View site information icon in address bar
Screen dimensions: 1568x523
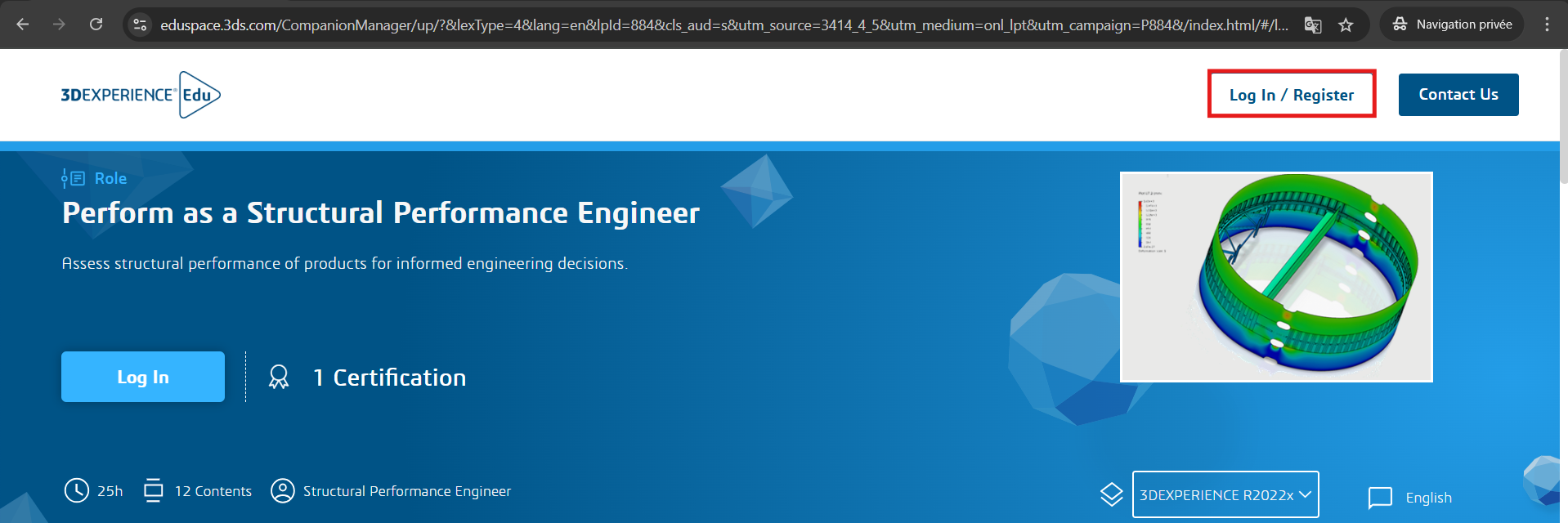[x=140, y=25]
